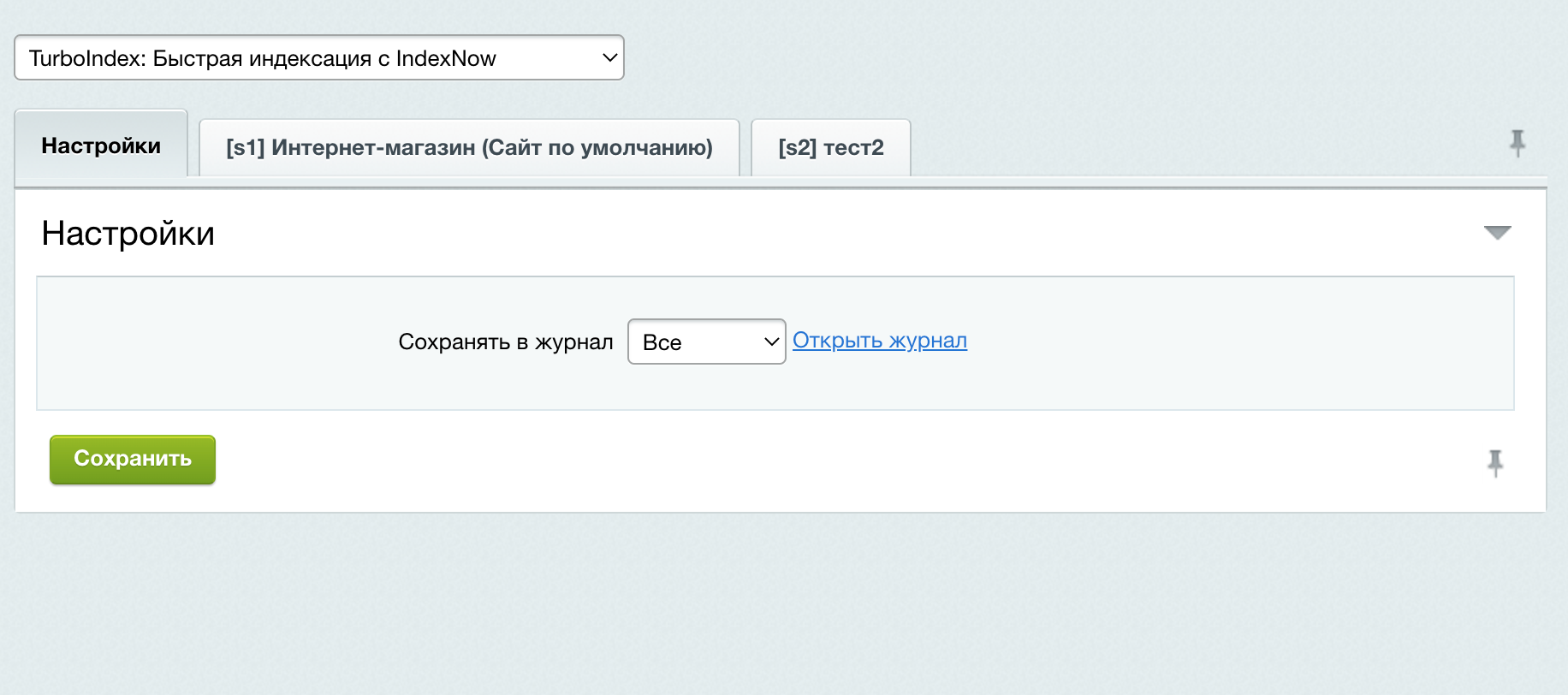Switch to the [s2] тест2 tab
Viewport: 1568px width, 695px height.
[830, 147]
